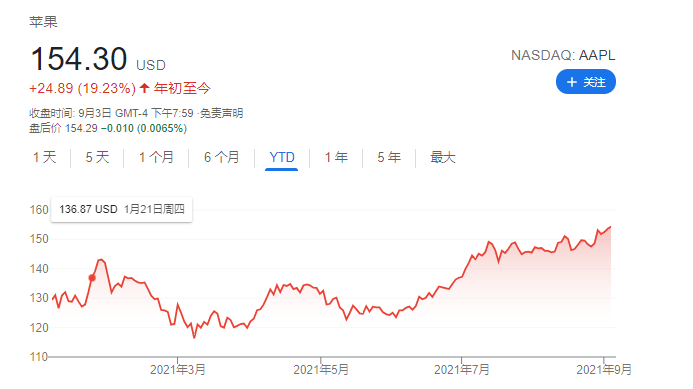Viewport: 693px width, 389px height.
Task: Click the 136.87 USD price tooltip
Action: 122,209
